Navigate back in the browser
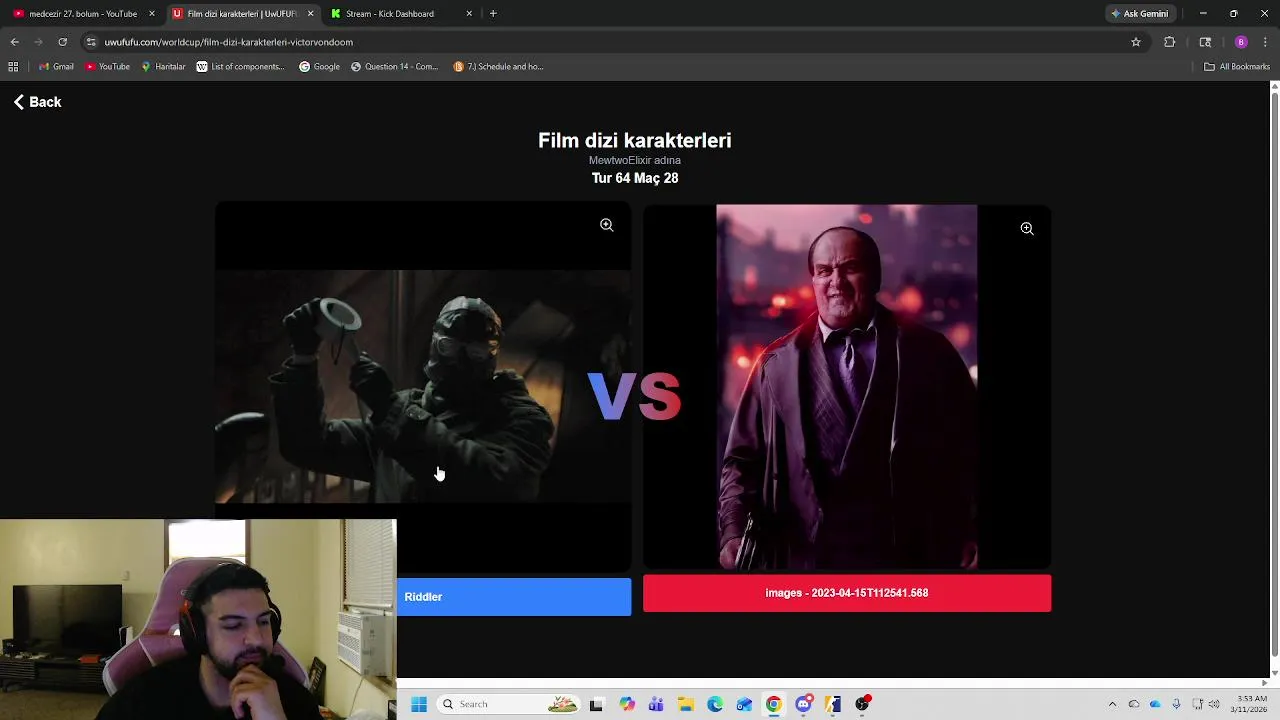This screenshot has width=1280, height=720. (14, 42)
